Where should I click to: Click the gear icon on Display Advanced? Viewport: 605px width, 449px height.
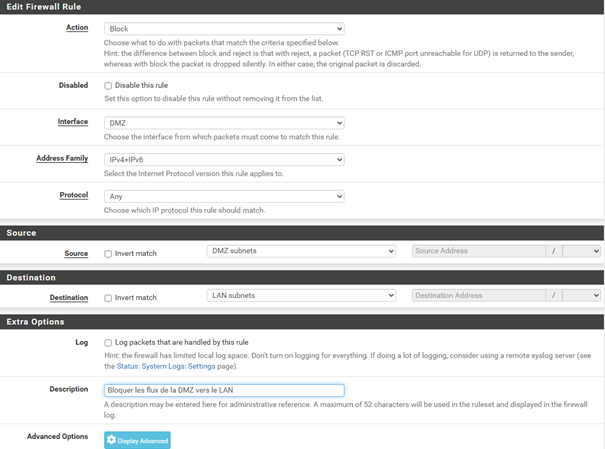[112, 440]
